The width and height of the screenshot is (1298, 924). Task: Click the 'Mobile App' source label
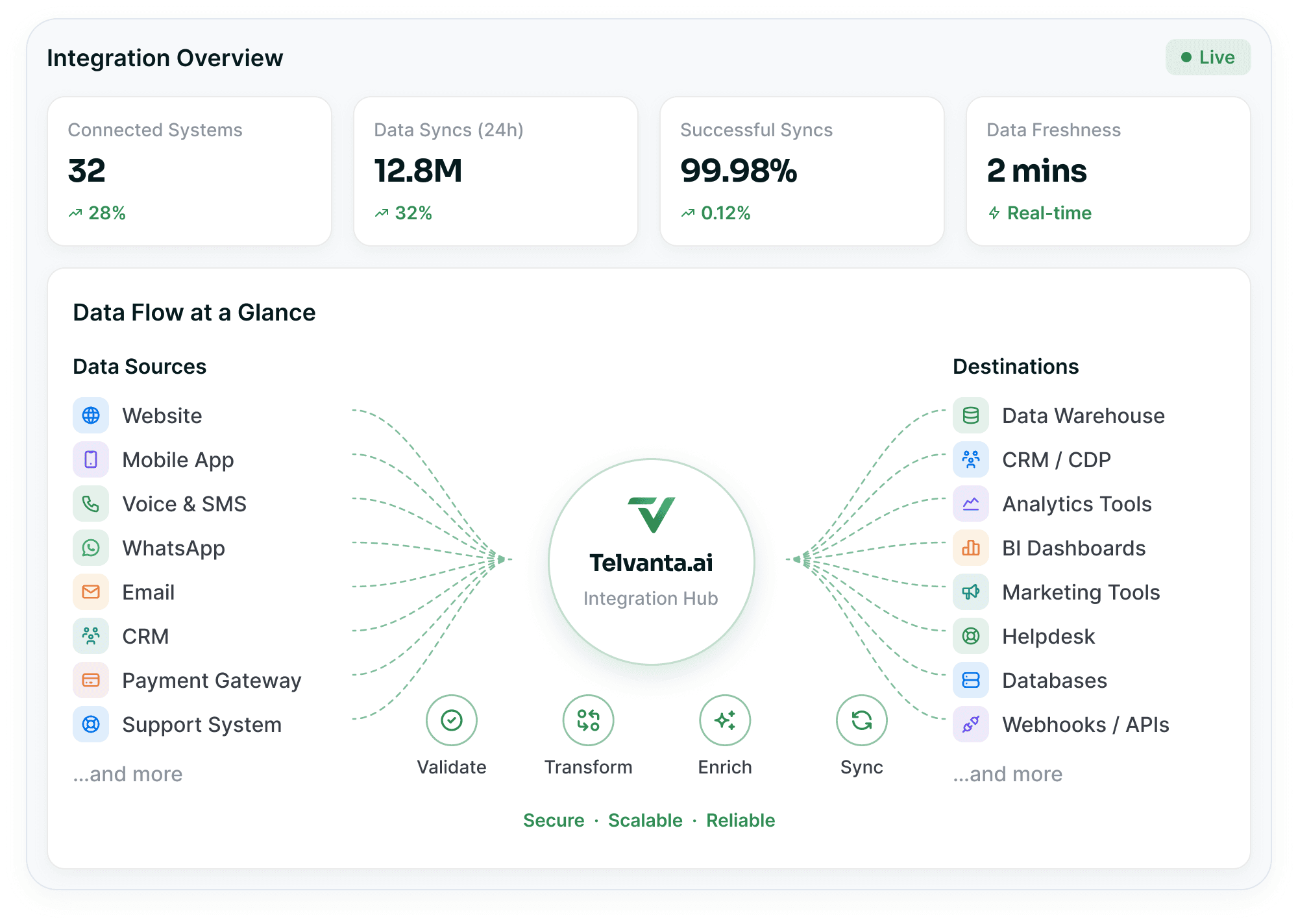pos(178,461)
